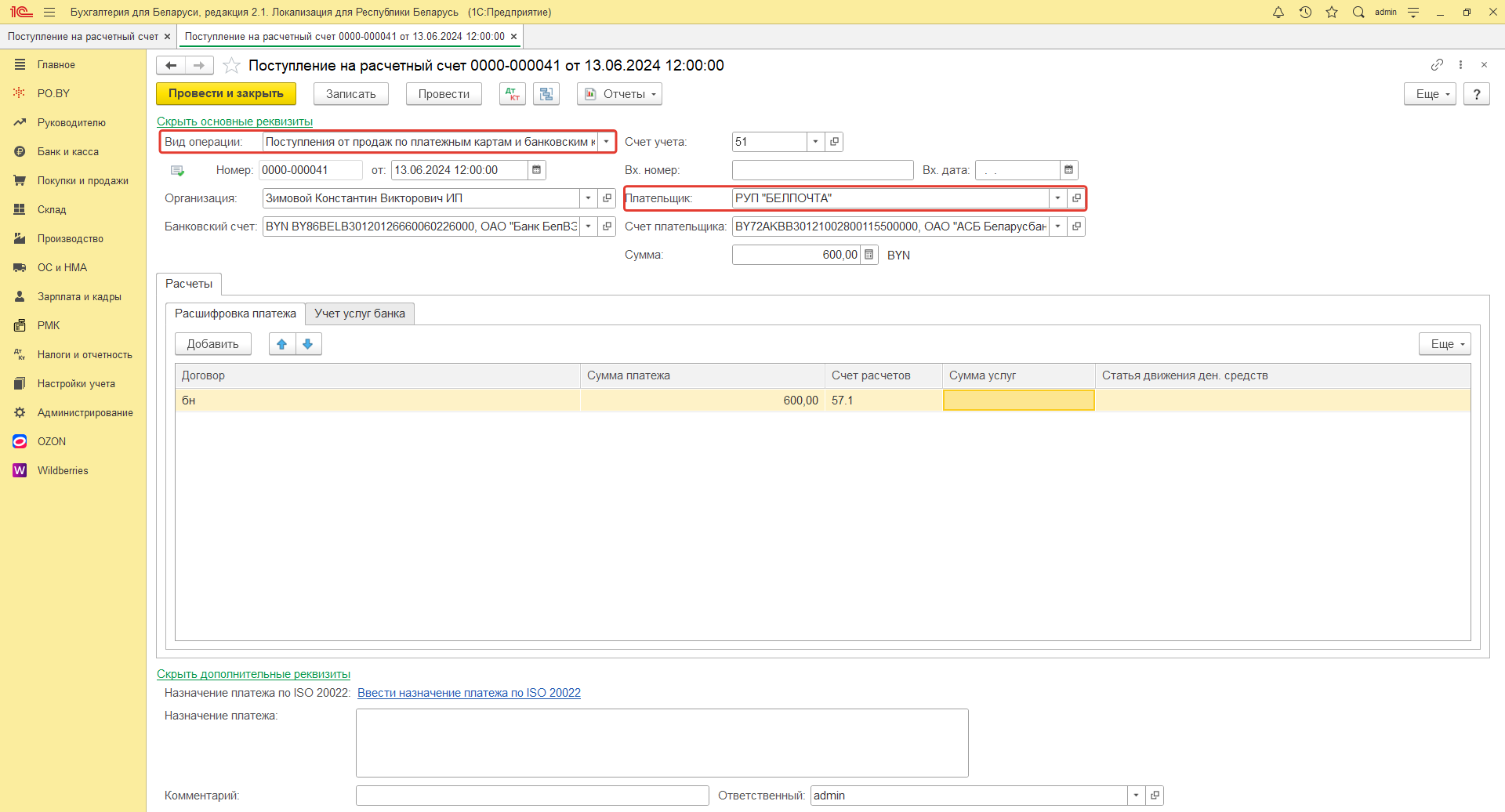
Task: Open Организация card icon
Action: point(607,198)
